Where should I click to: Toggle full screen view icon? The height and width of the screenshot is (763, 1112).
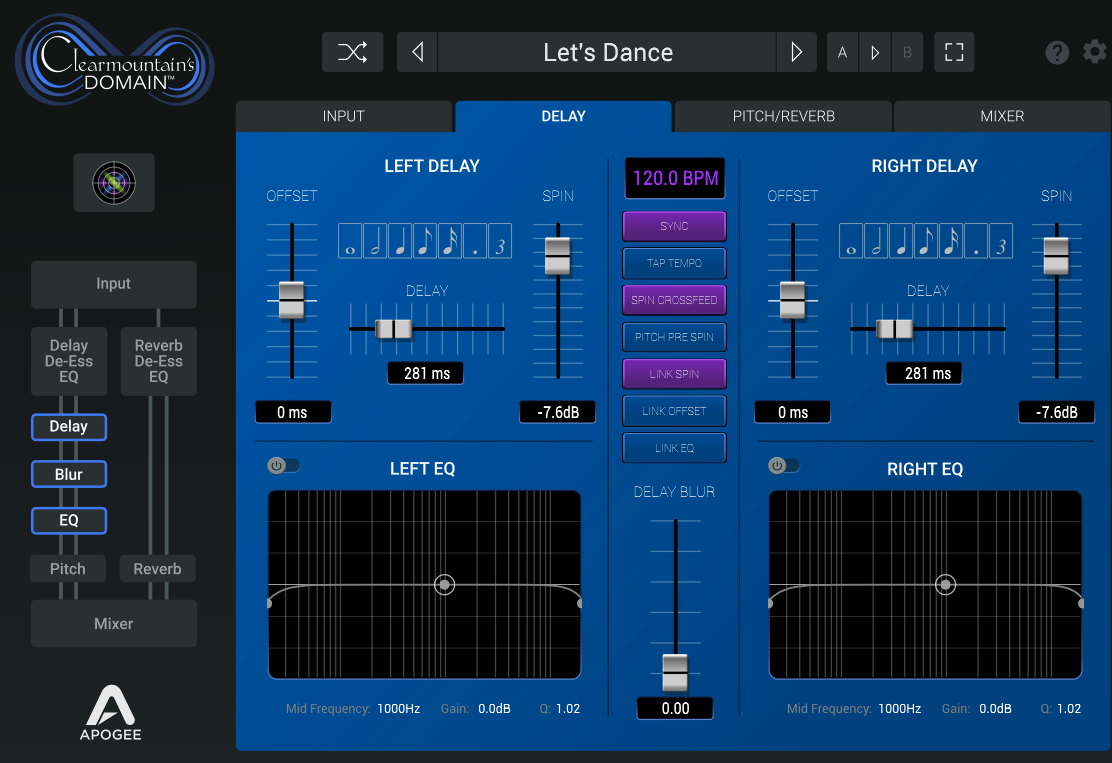[x=954, y=52]
